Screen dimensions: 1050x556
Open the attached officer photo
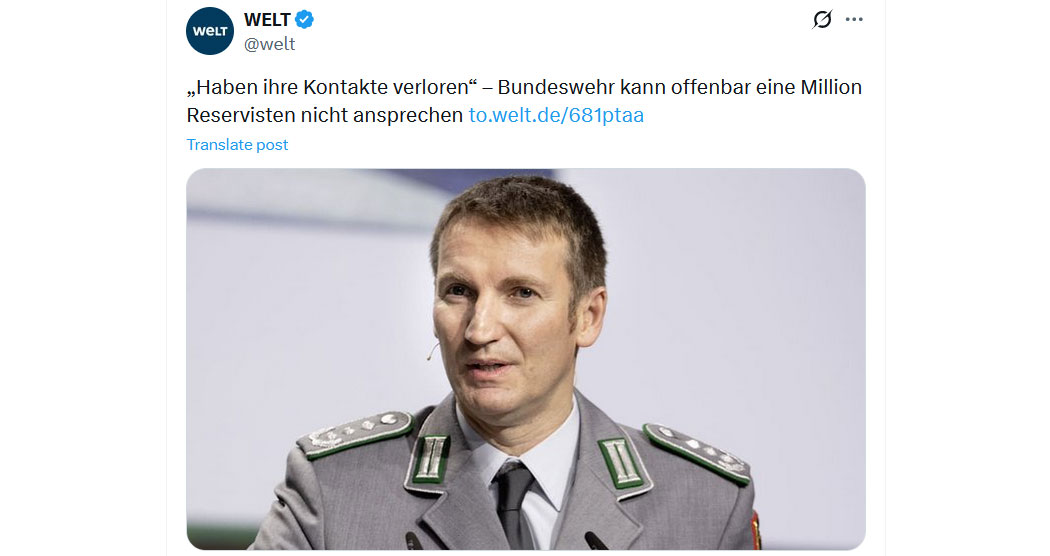click(x=526, y=359)
